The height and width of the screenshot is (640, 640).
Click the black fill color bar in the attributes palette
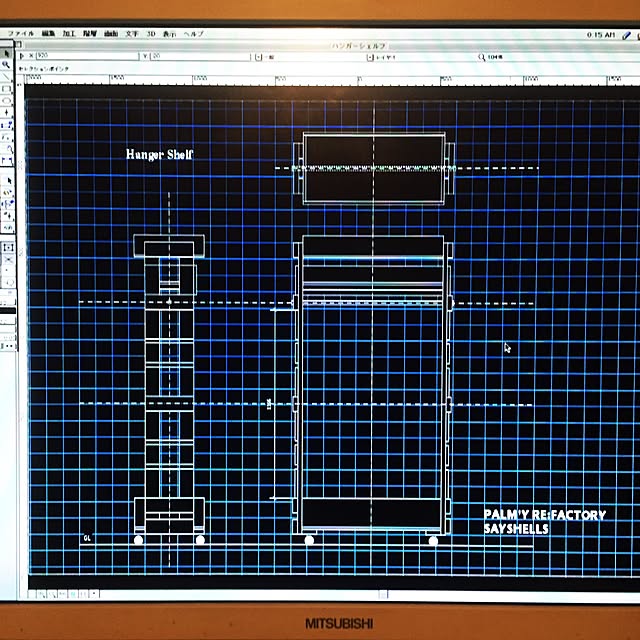[8, 311]
